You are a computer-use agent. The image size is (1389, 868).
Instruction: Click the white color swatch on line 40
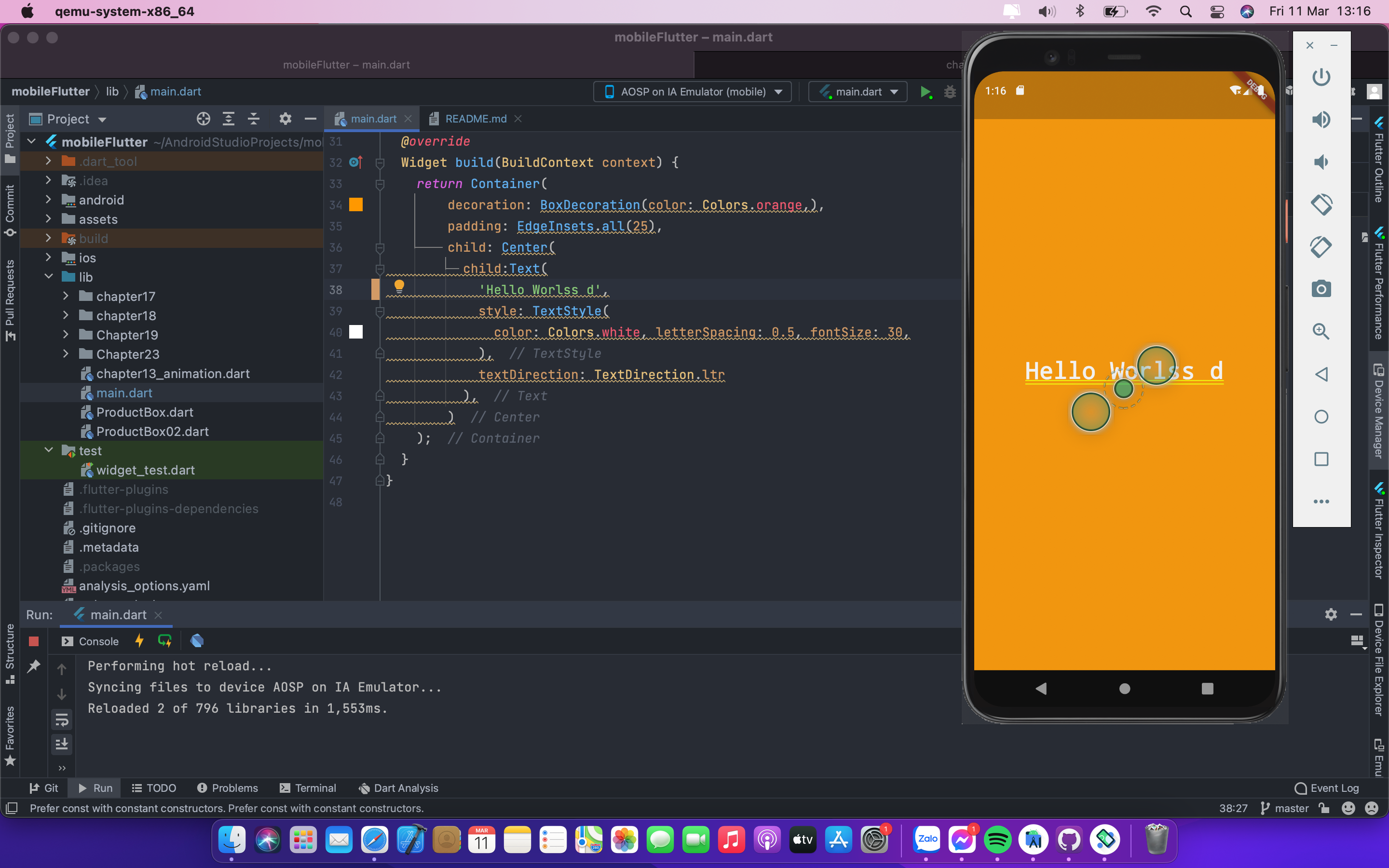[356, 332]
